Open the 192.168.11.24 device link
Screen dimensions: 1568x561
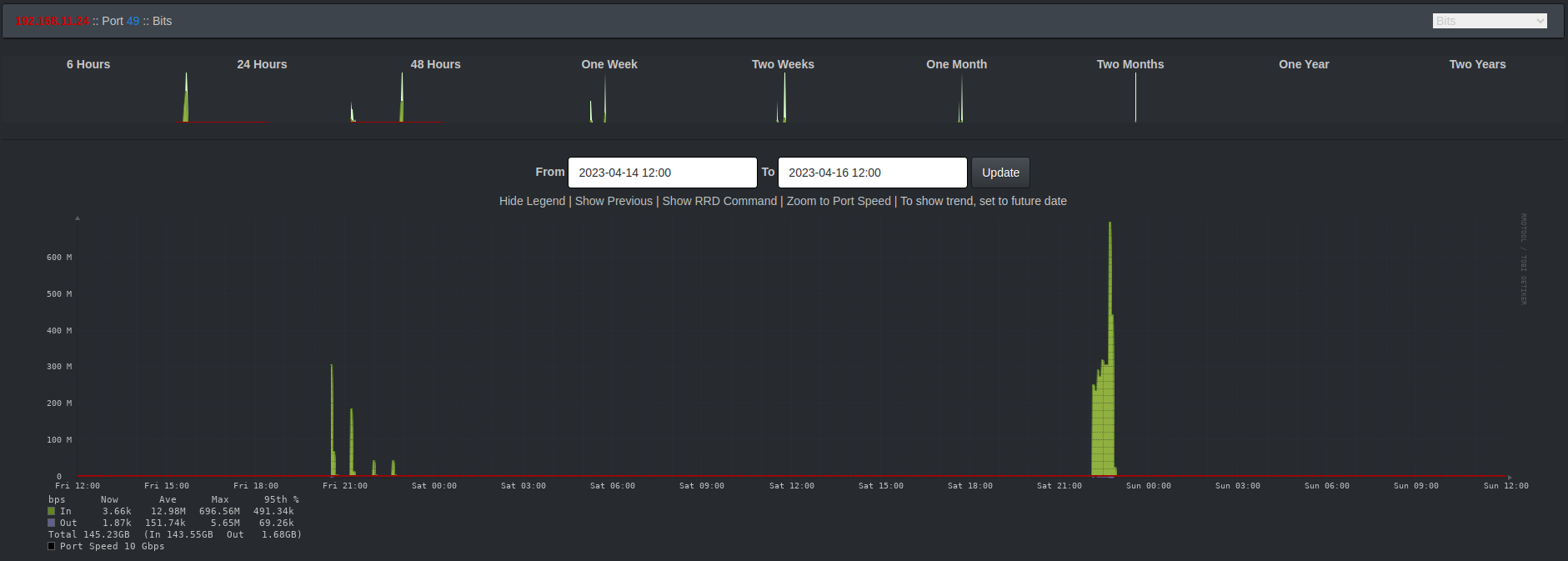point(53,21)
